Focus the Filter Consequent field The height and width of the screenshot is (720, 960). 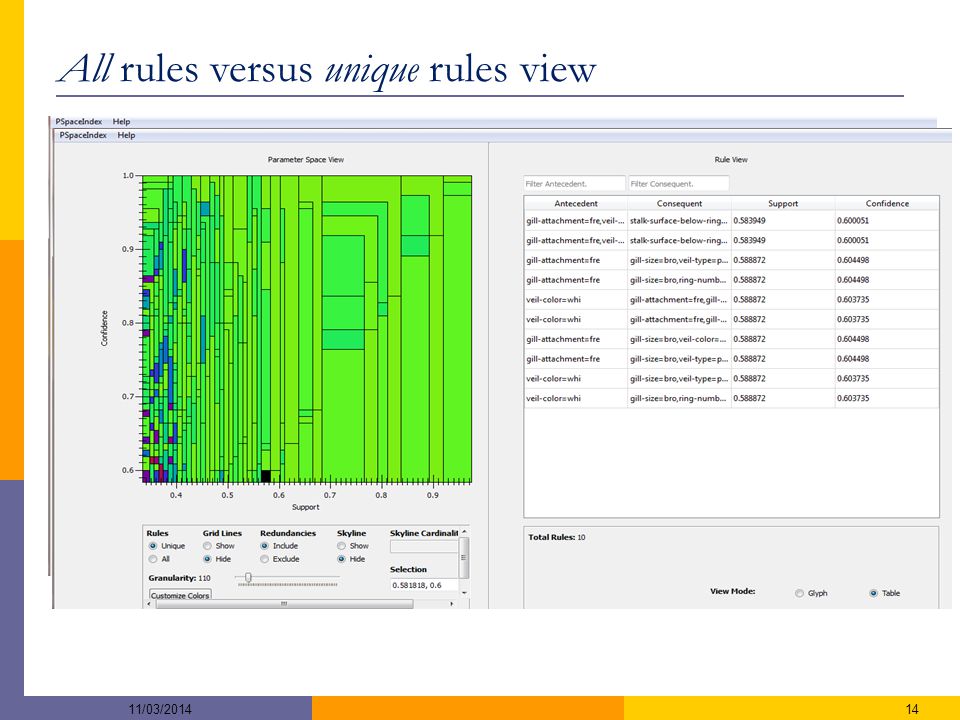(679, 184)
